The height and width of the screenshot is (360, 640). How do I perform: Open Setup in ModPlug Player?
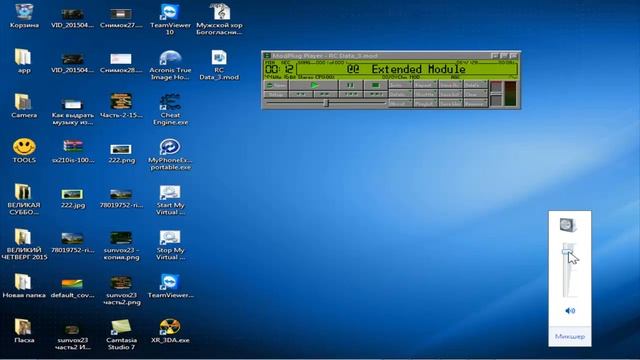[x=276, y=94]
